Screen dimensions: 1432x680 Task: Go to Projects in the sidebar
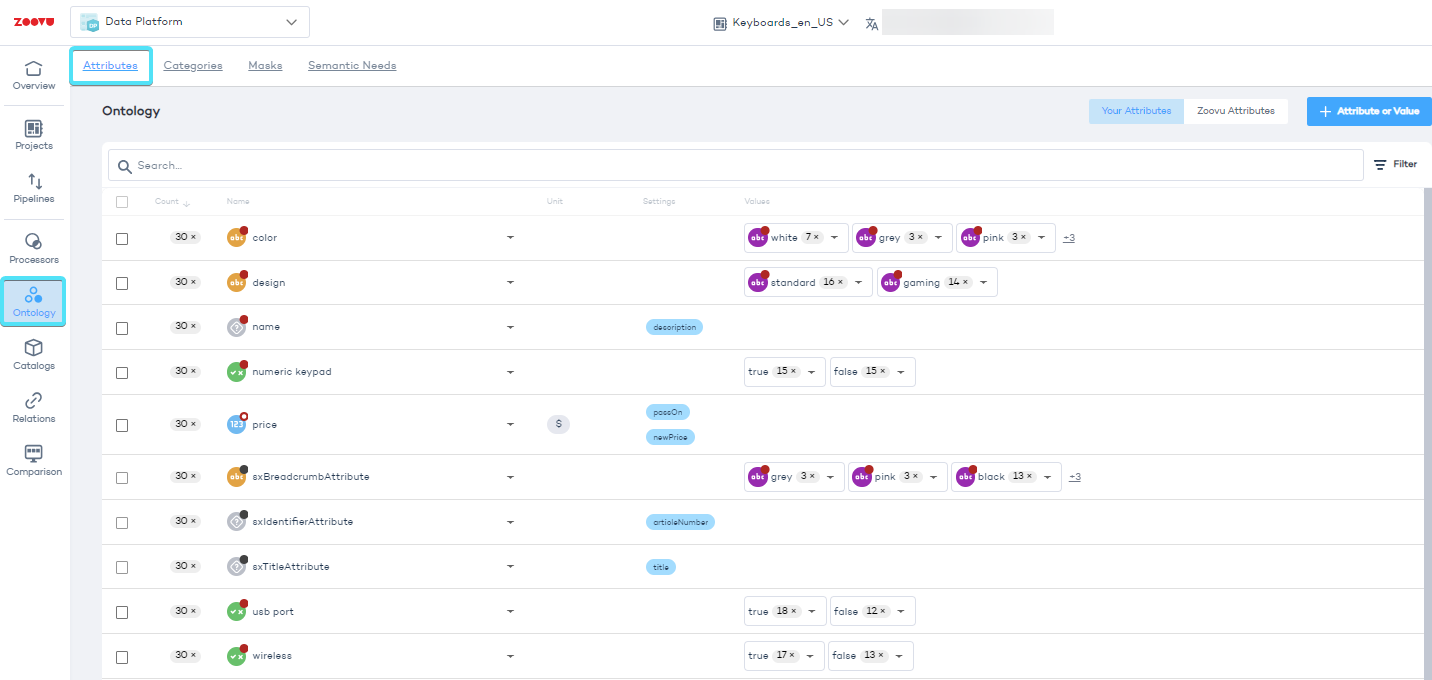[34, 135]
